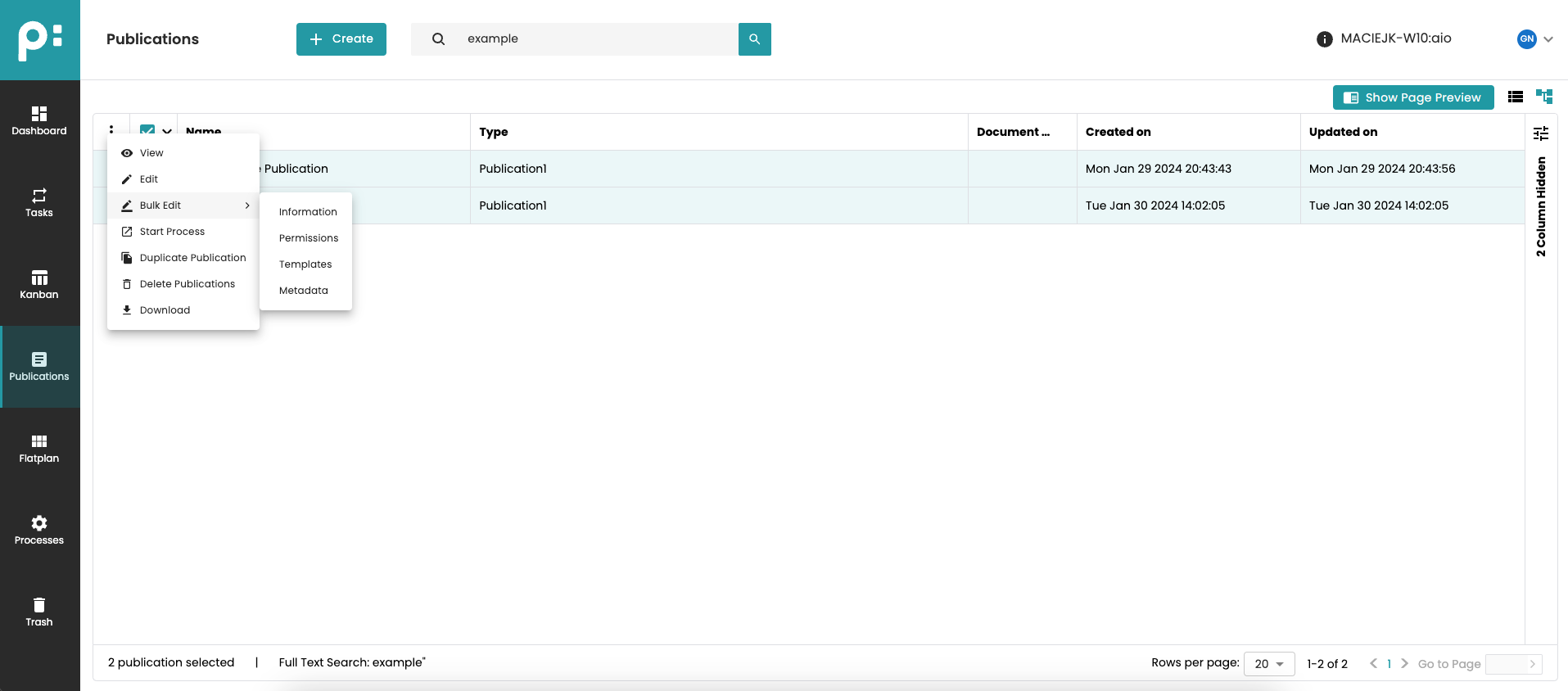Open the Rows per page dropdown

tap(1268, 664)
